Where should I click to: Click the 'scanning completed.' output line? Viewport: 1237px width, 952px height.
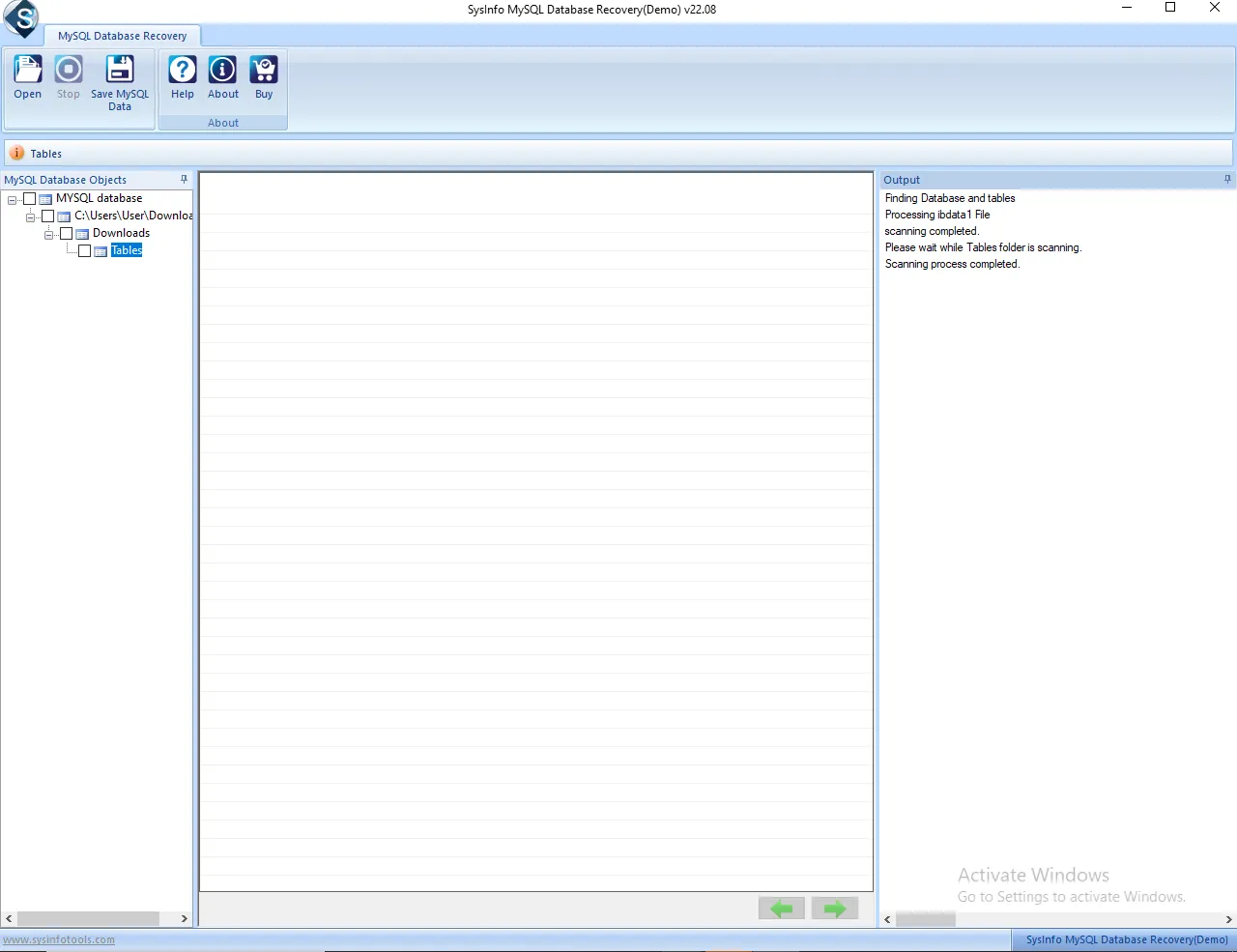(932, 231)
